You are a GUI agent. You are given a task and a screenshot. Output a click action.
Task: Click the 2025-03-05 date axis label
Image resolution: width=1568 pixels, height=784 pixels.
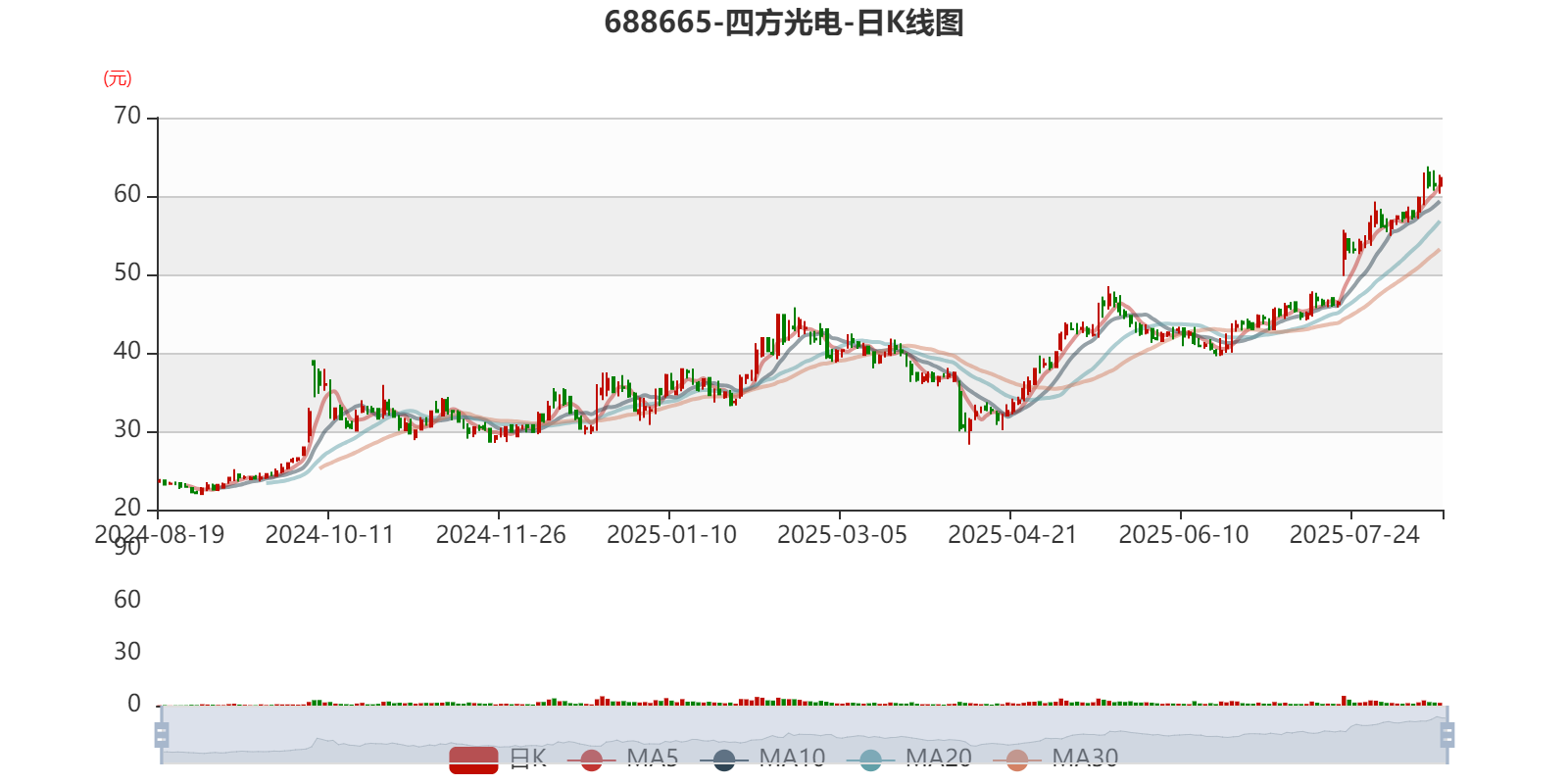click(842, 535)
